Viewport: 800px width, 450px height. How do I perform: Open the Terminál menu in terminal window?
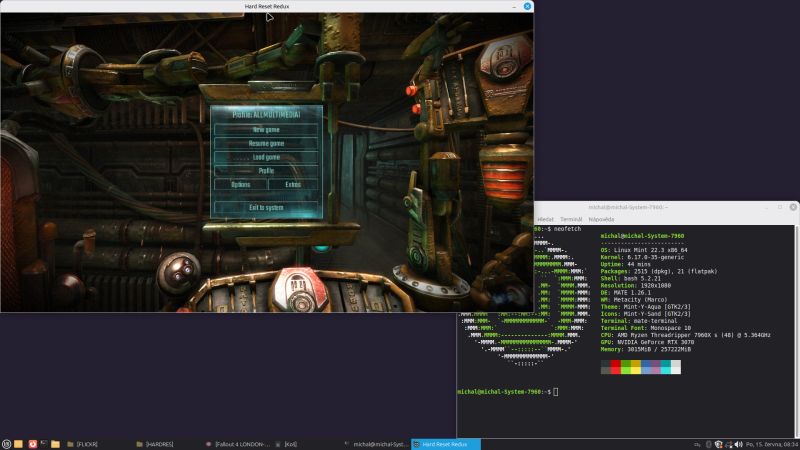point(571,219)
